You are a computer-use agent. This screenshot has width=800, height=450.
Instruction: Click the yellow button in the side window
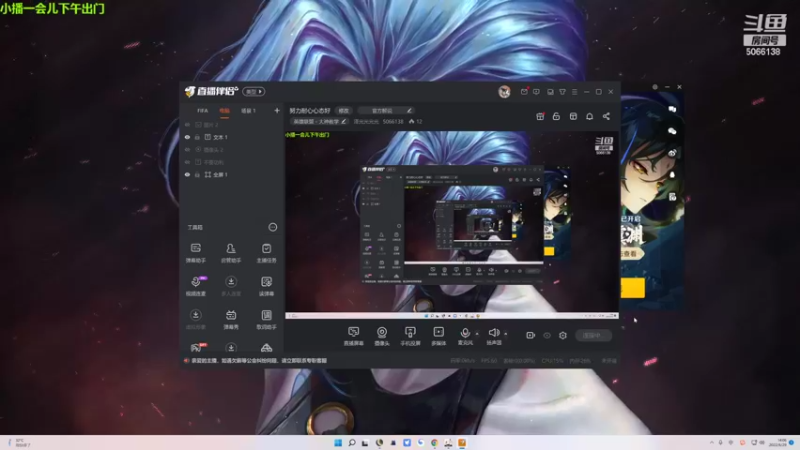click(x=633, y=288)
